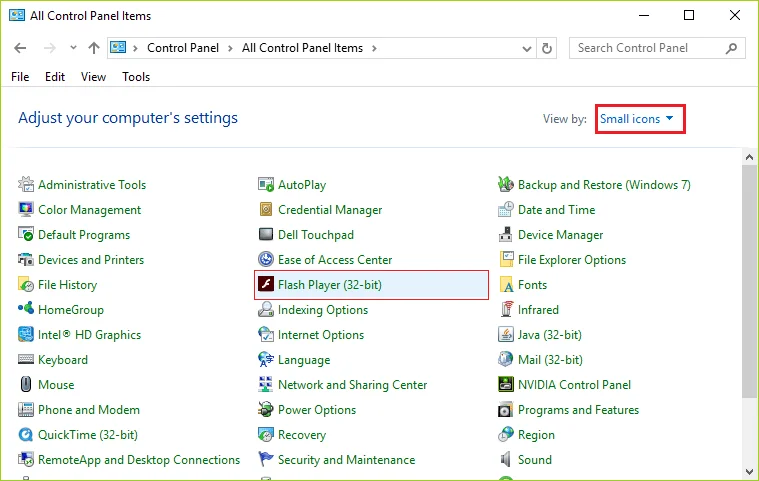Click the HomeGroup icon
Screen dimensions: 759x481
coord(26,309)
